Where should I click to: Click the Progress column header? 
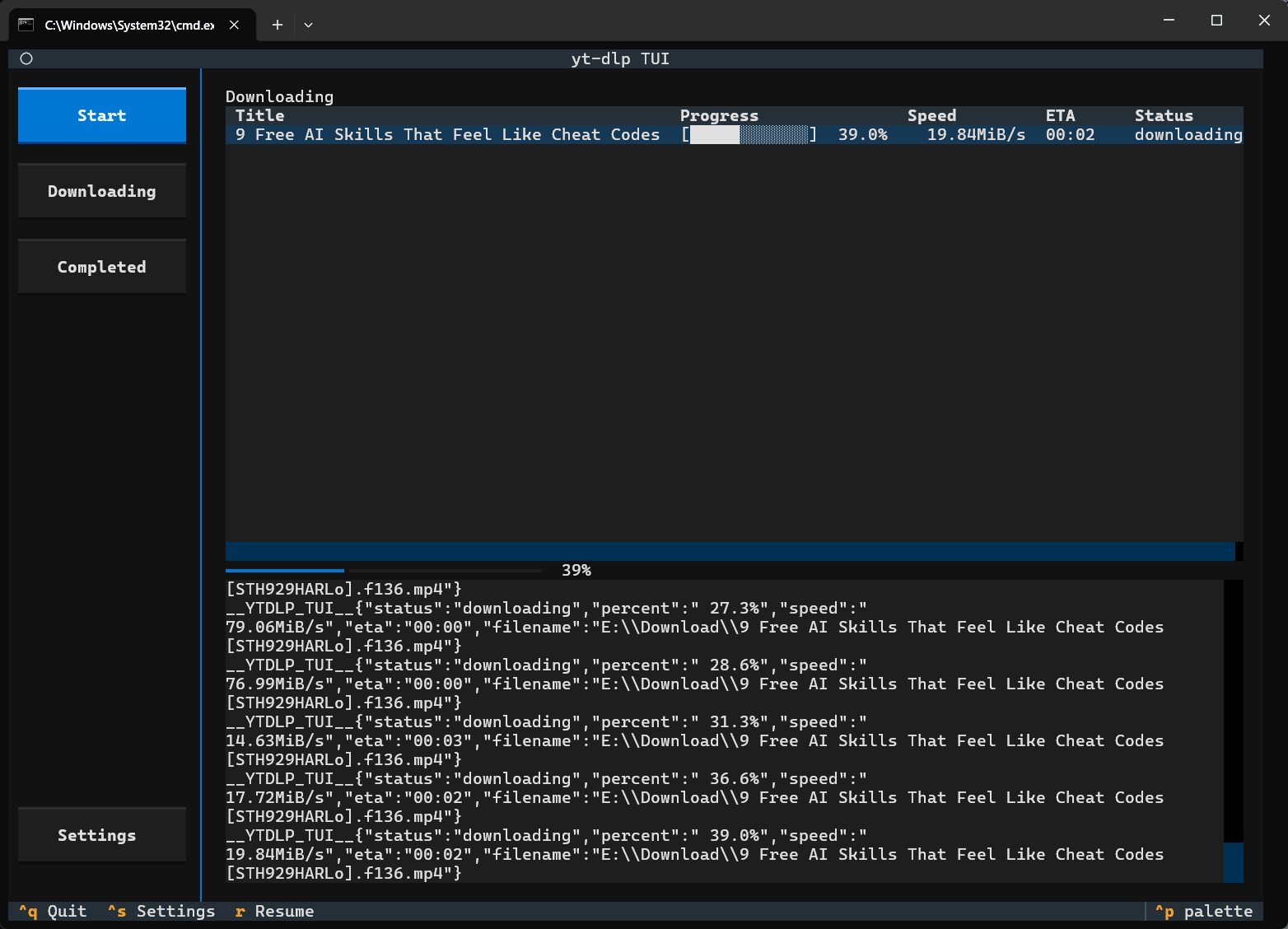pos(719,115)
